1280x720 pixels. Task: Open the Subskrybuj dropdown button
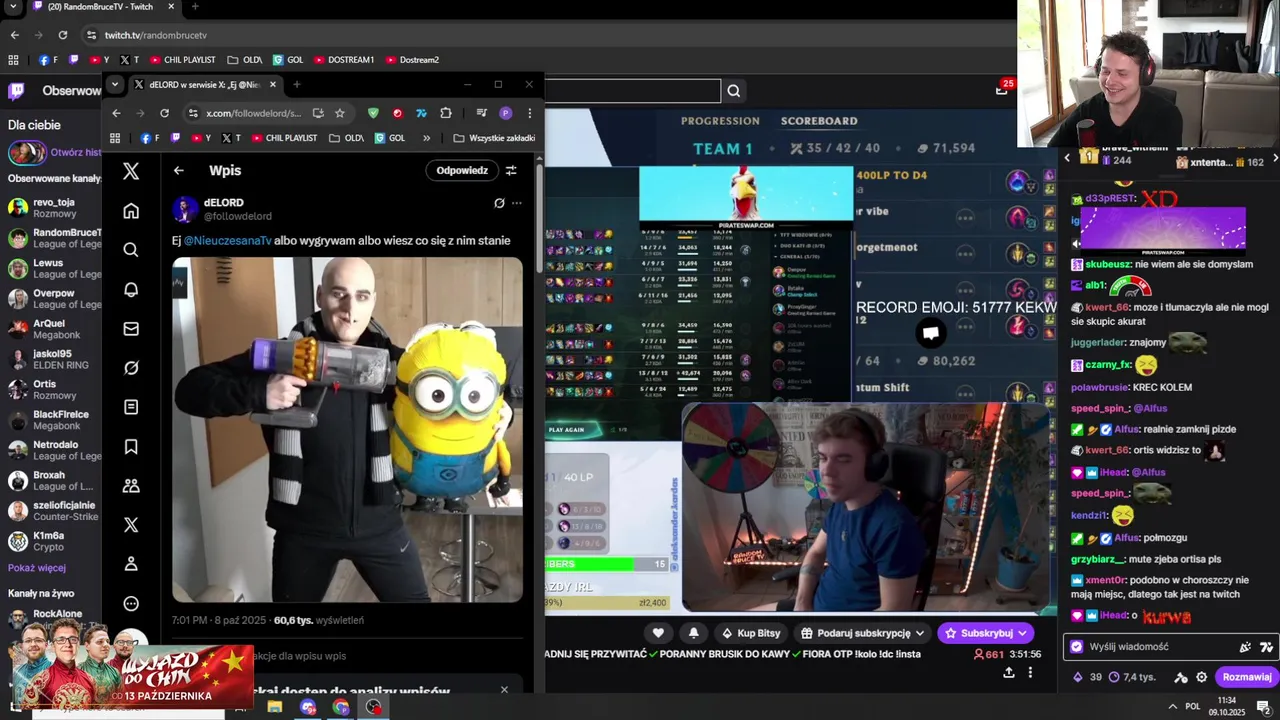(x=986, y=633)
